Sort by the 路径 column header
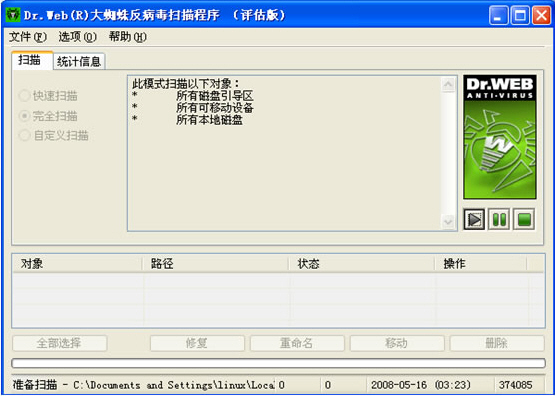This screenshot has height=396, width=555. pyautogui.click(x=216, y=264)
